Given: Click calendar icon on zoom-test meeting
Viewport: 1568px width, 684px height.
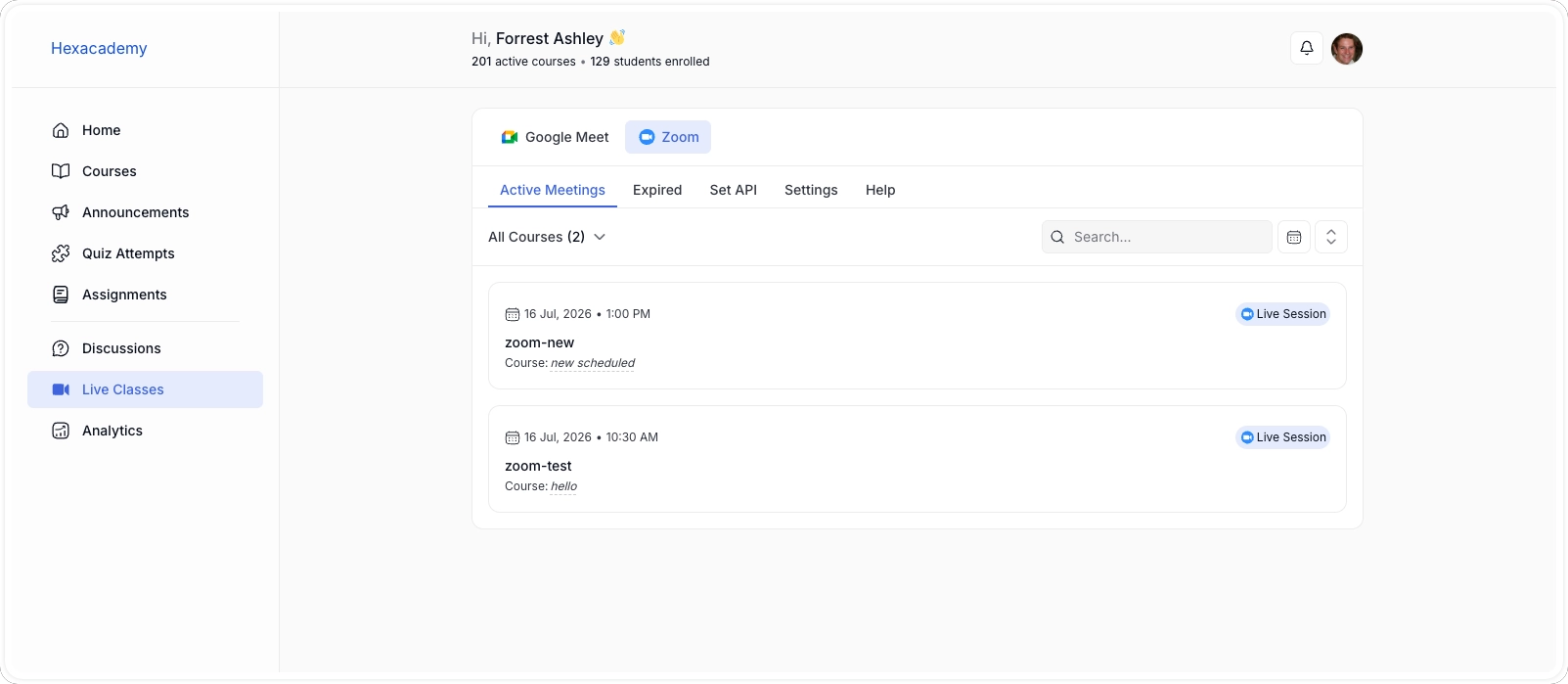Looking at the screenshot, I should coord(512,437).
